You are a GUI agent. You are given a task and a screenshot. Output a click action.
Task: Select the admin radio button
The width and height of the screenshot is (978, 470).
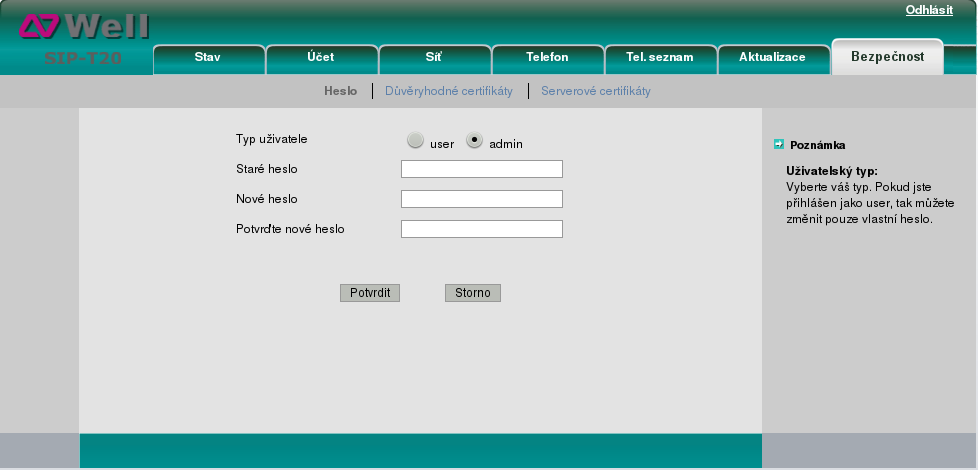[x=474, y=141]
